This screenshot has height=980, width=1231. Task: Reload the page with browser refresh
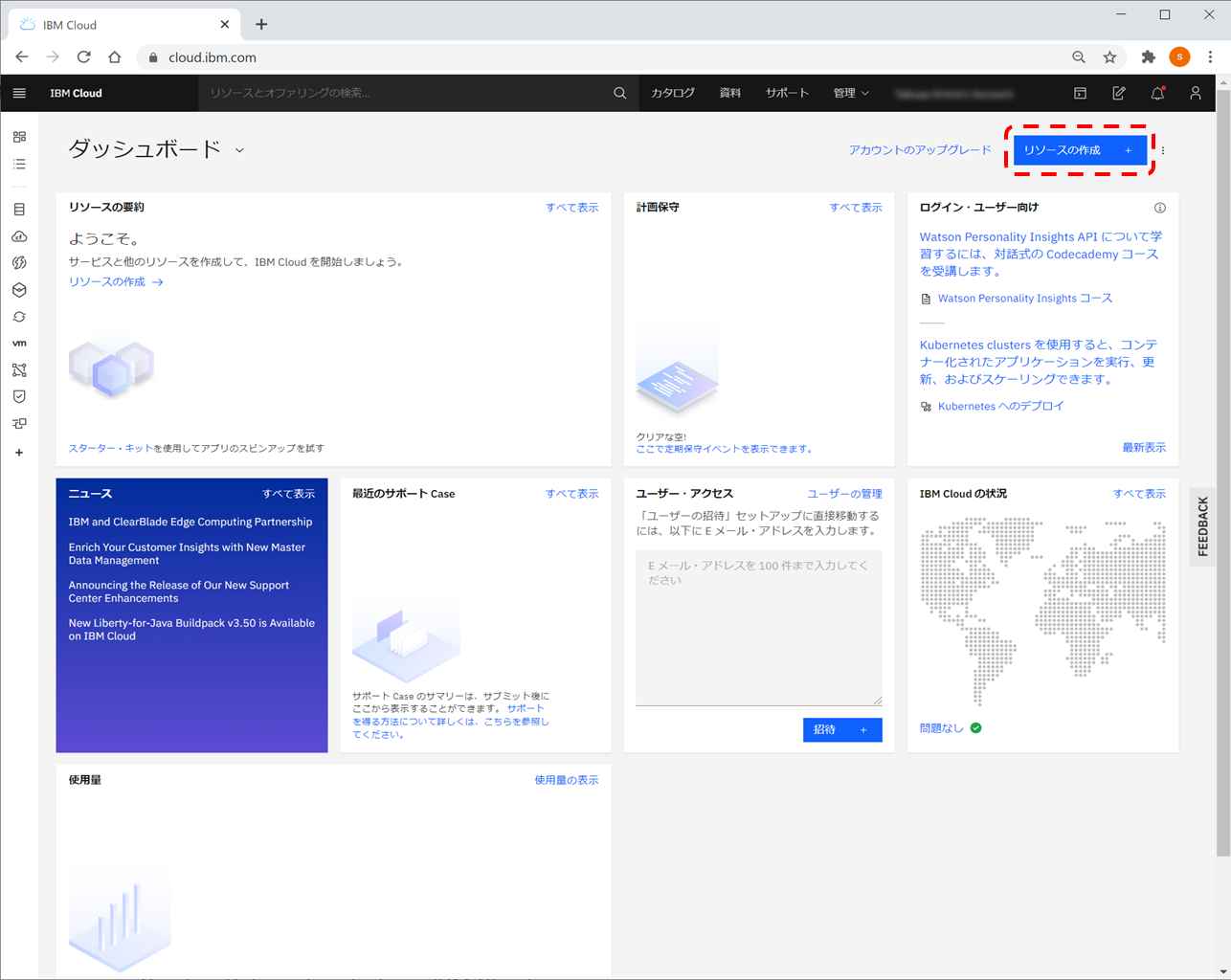[x=84, y=57]
